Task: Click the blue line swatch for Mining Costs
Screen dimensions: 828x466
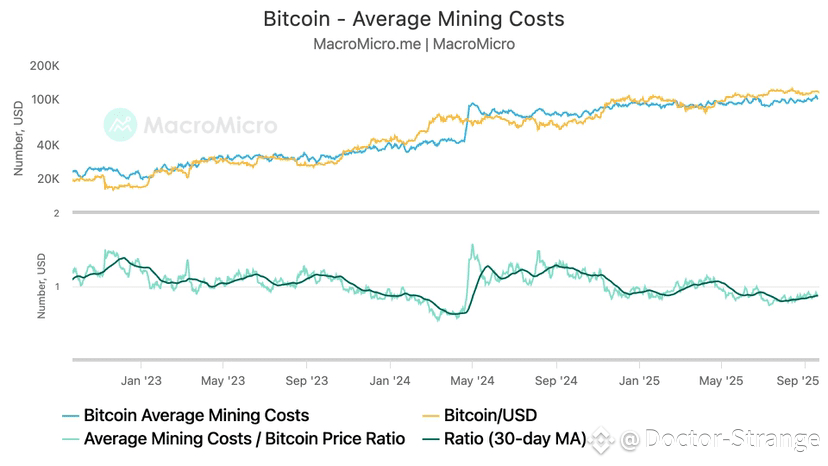Action: [x=71, y=416]
